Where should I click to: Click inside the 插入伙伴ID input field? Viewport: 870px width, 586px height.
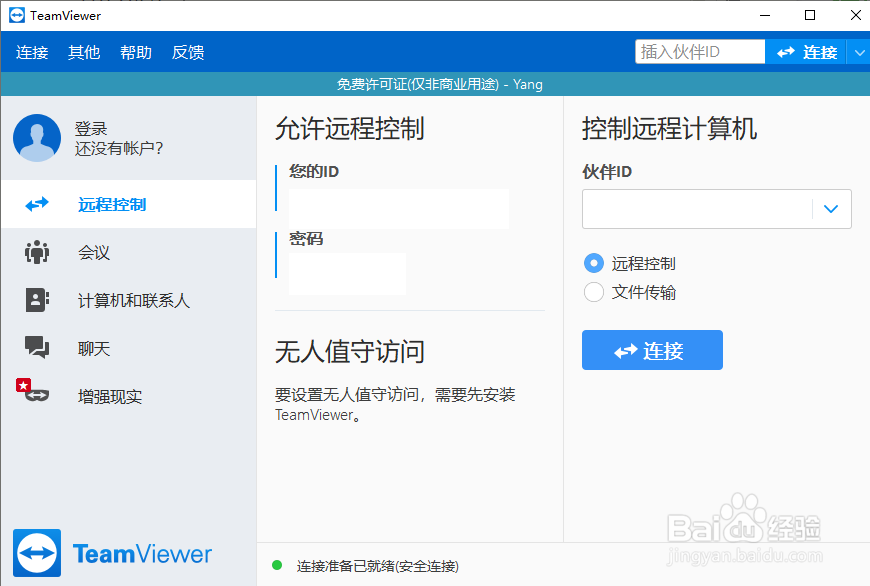click(699, 50)
